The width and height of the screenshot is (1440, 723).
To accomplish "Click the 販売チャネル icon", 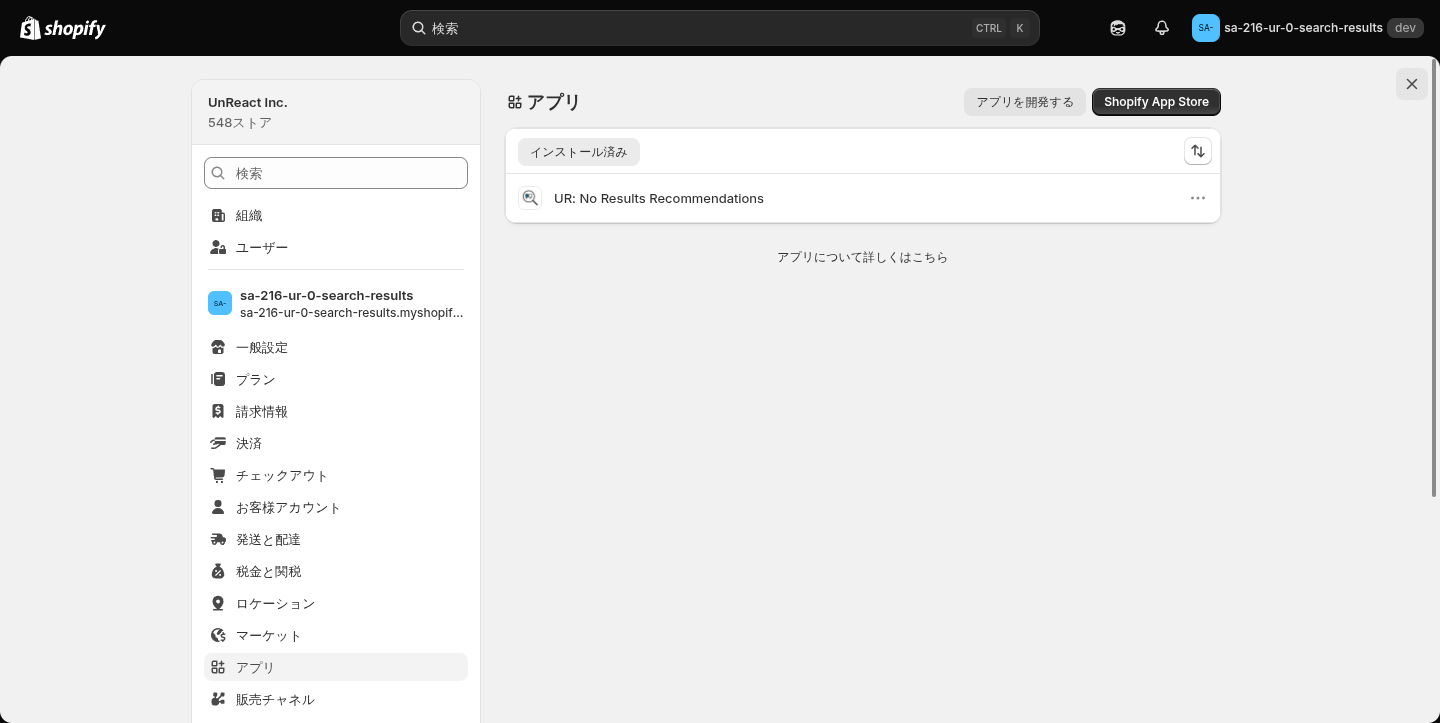I will pyautogui.click(x=218, y=699).
